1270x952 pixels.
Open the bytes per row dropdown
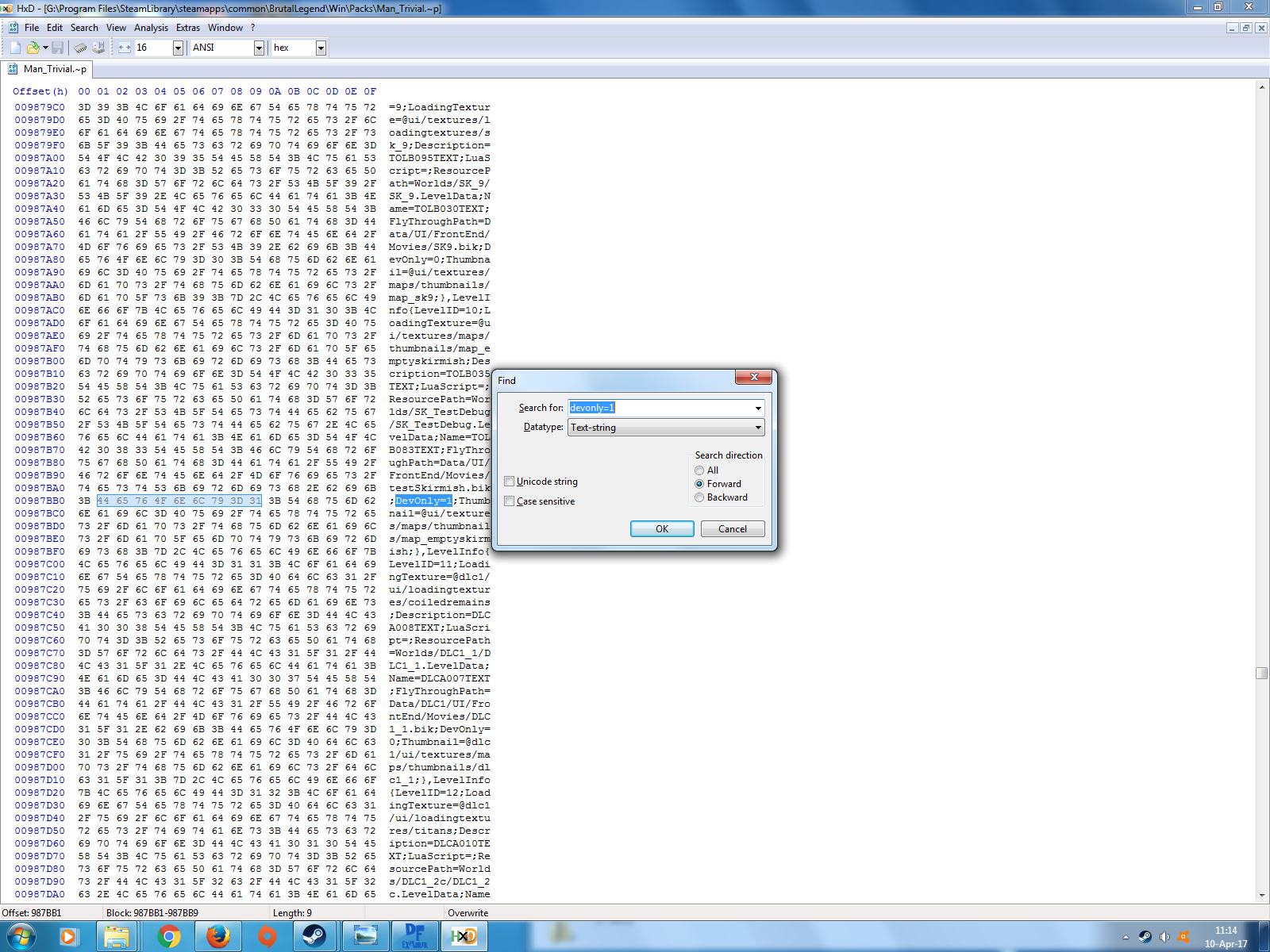(177, 48)
